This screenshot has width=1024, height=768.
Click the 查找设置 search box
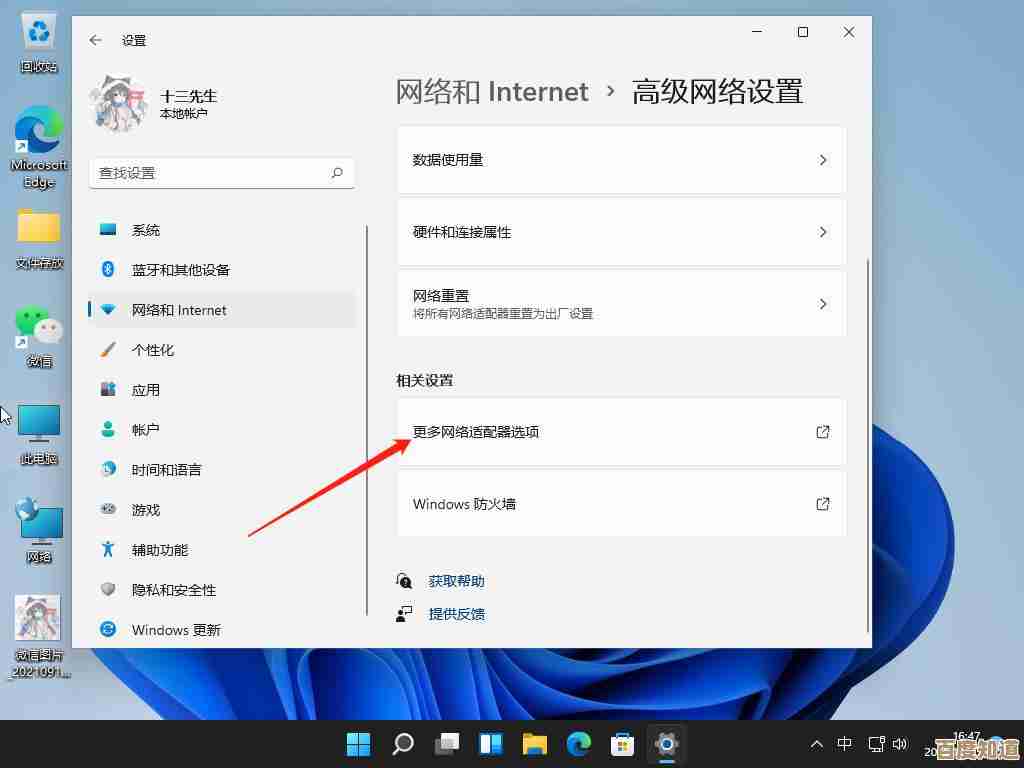tap(222, 172)
